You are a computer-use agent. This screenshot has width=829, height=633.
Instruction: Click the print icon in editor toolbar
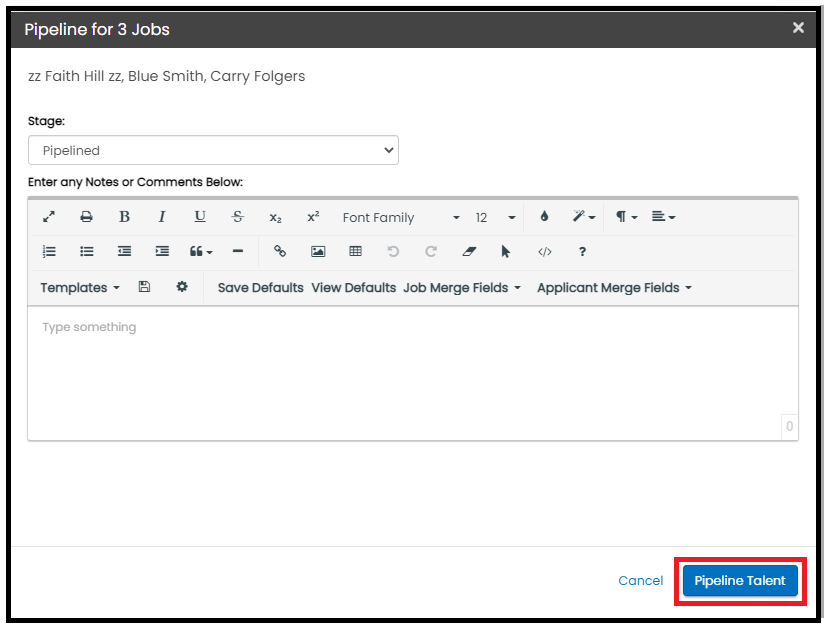87,217
